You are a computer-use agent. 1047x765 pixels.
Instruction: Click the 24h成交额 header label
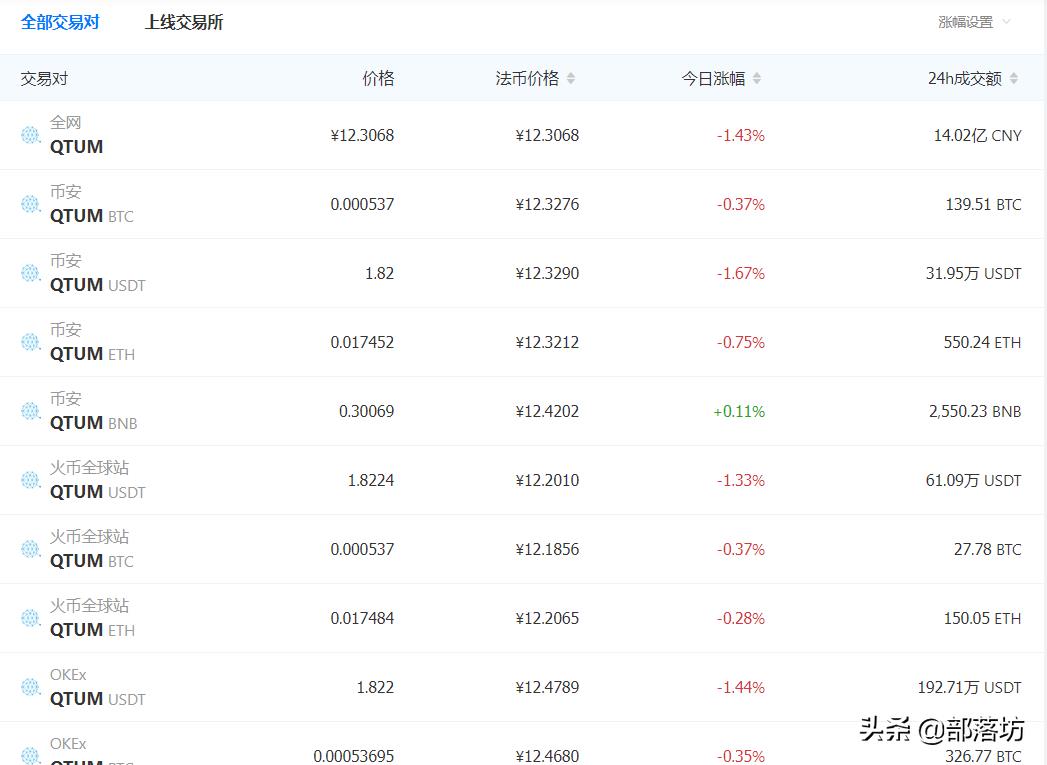point(965,79)
